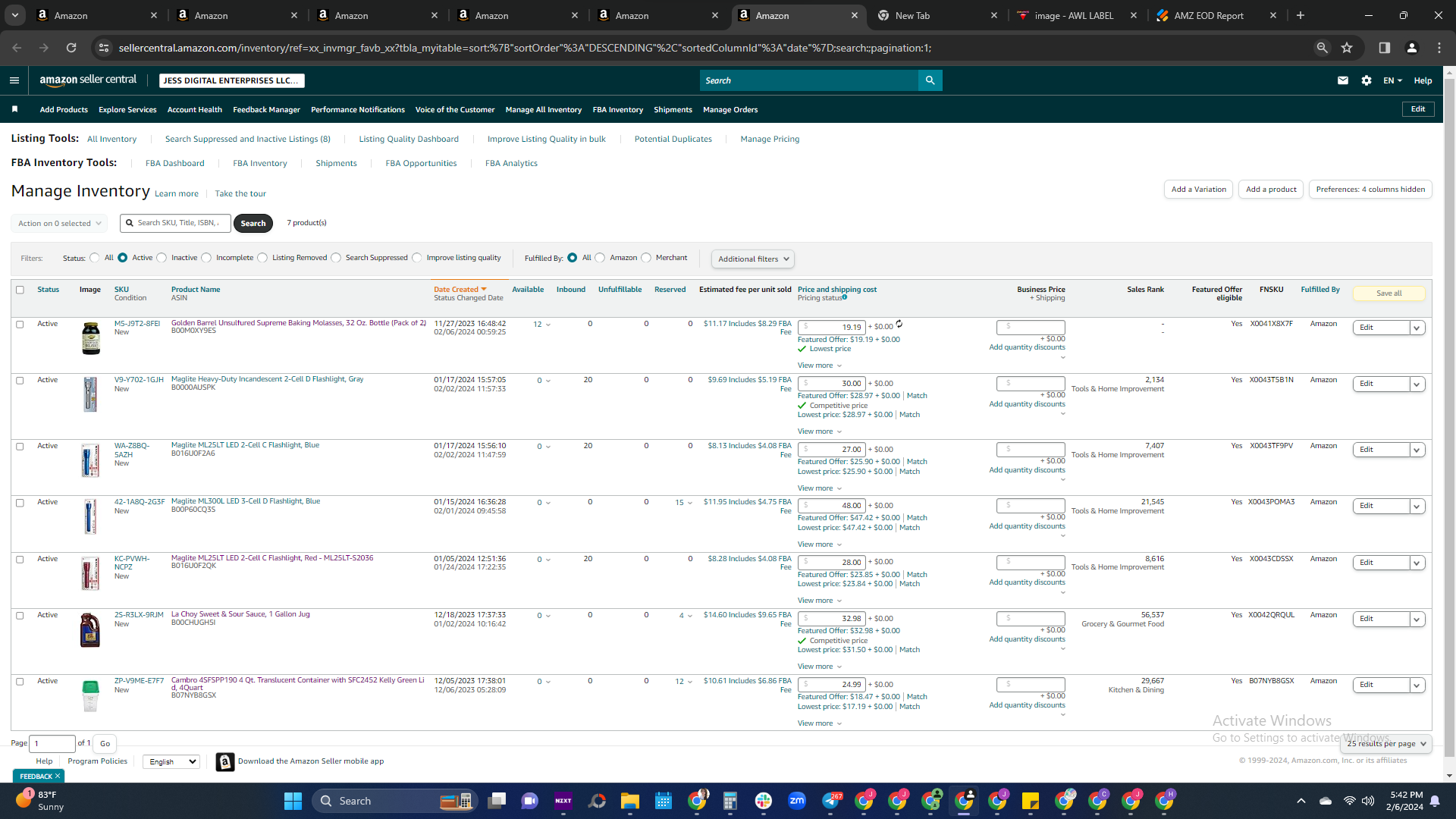
Task: Open the Sticky Notes app from taskbar
Action: click(x=1031, y=801)
